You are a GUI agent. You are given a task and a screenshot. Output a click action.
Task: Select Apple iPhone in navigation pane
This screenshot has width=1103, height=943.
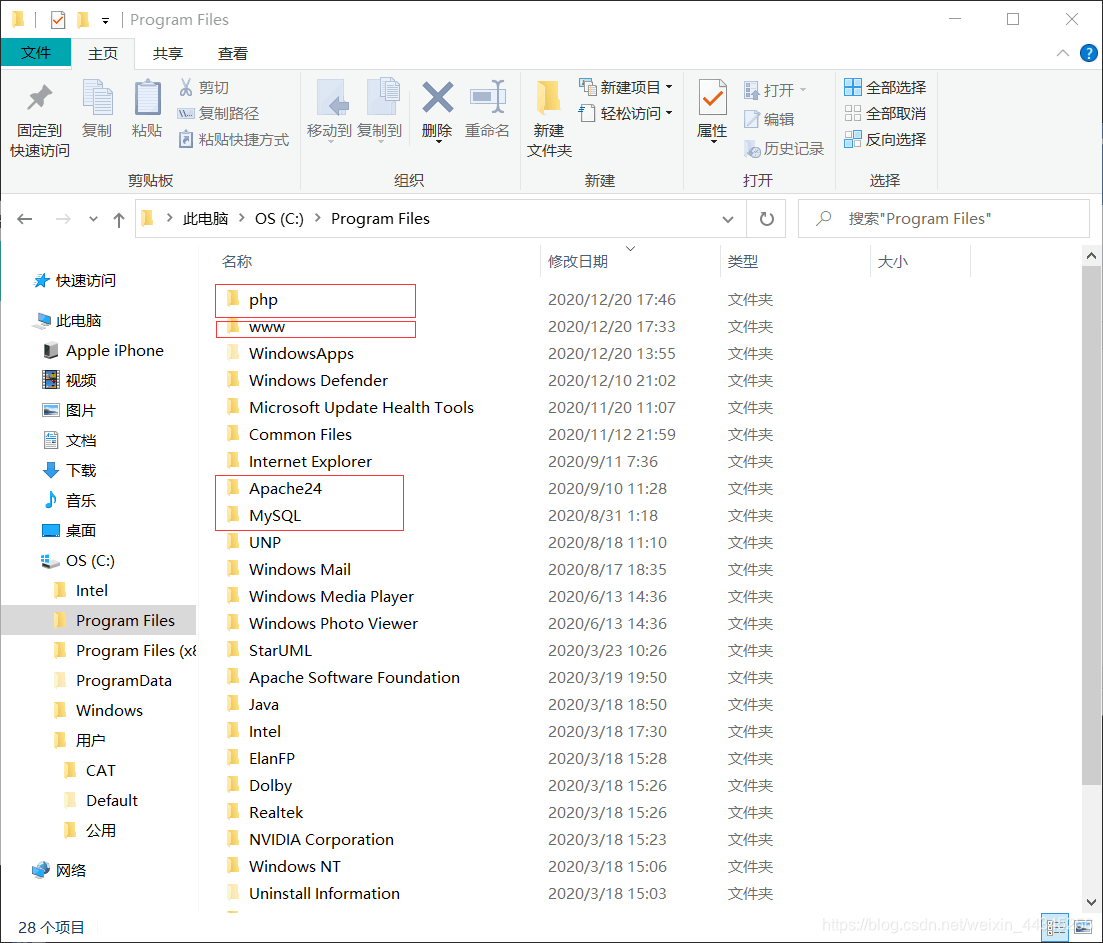click(x=103, y=350)
